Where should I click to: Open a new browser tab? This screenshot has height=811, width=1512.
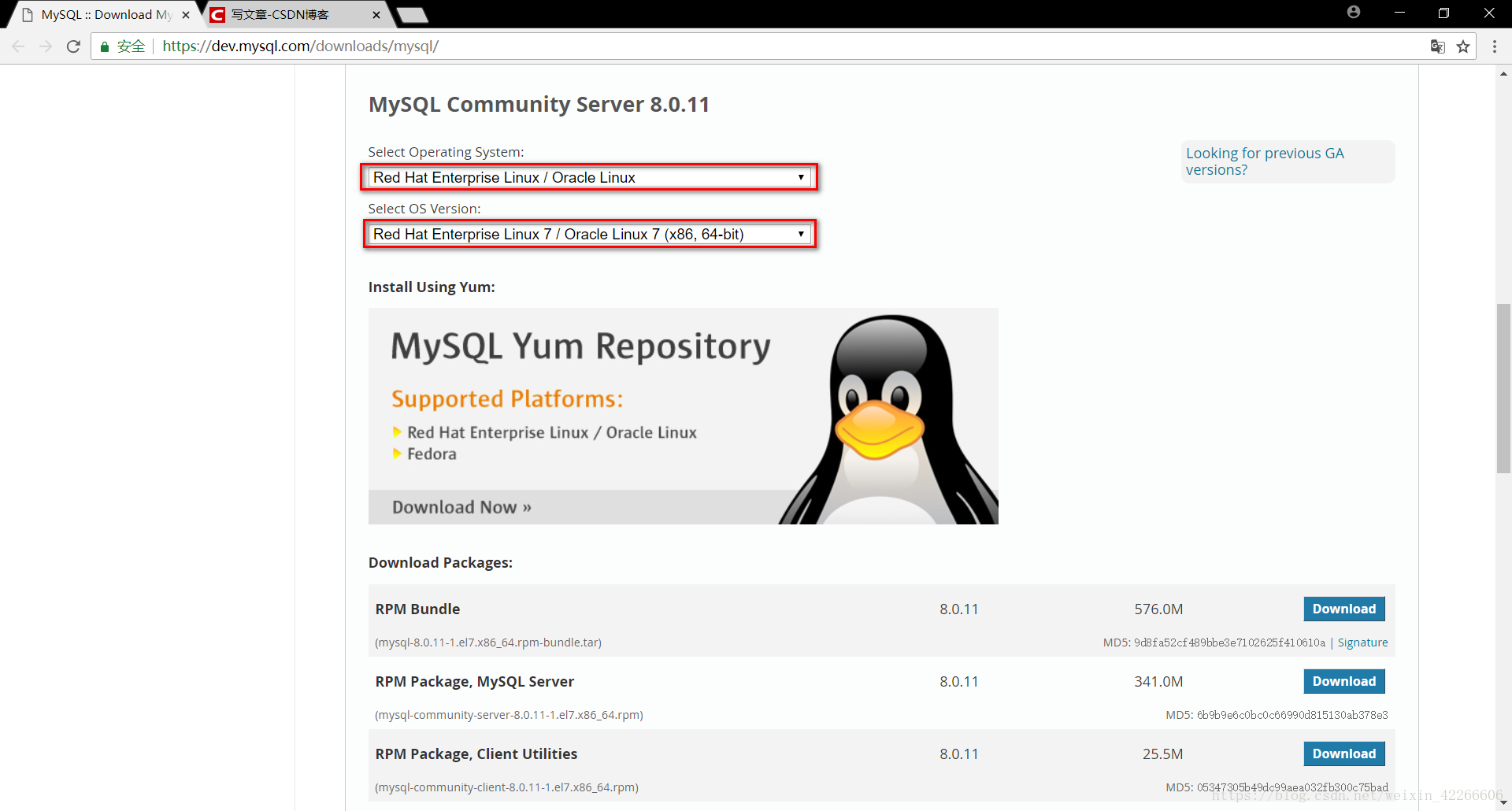click(x=412, y=15)
